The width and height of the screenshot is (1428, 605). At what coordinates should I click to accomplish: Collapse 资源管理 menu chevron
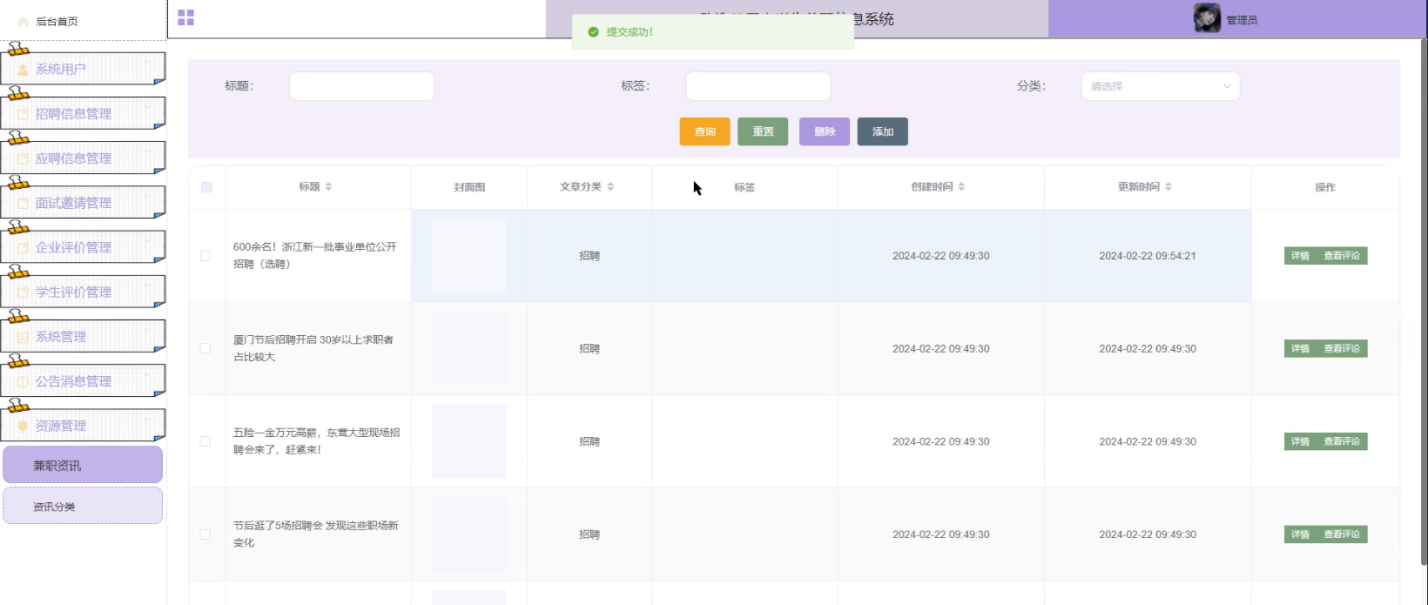[x=147, y=421]
